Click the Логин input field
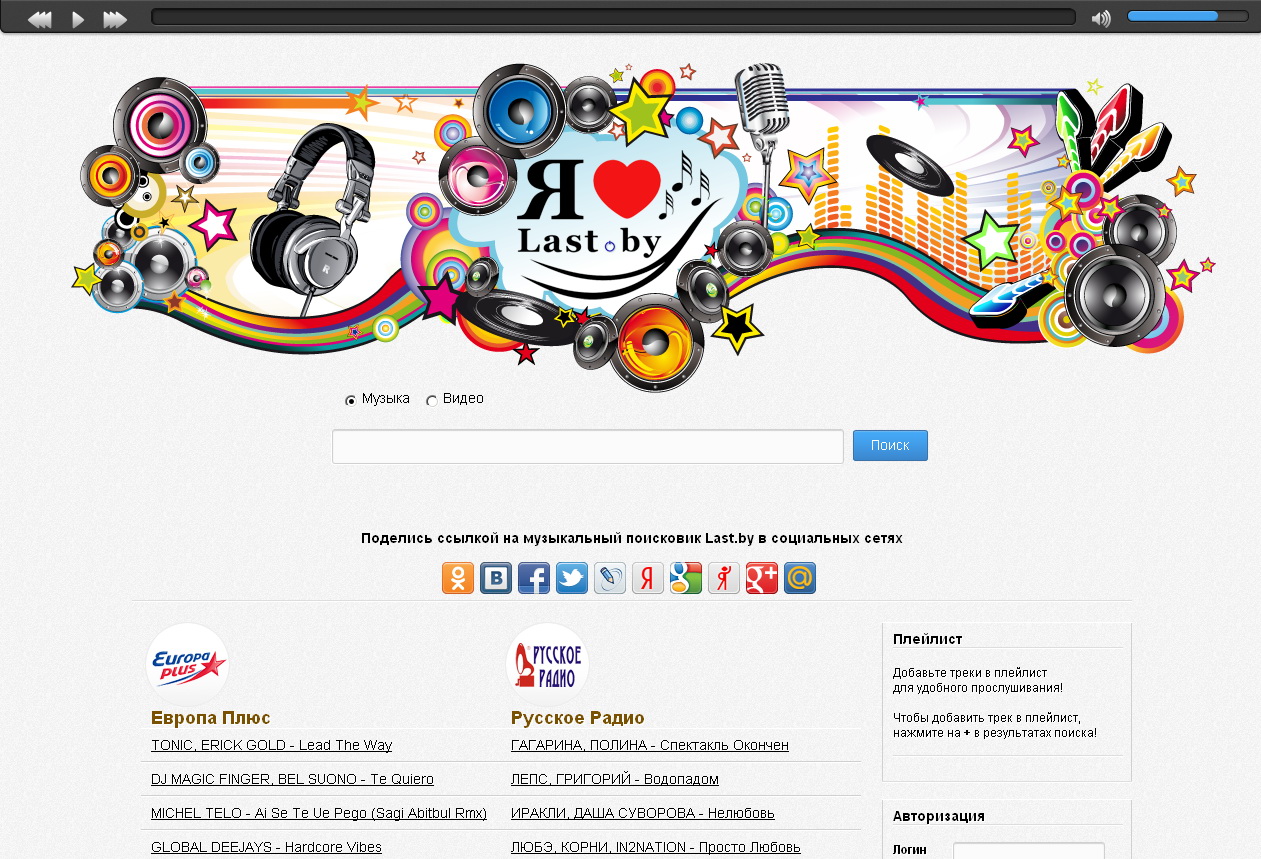The width and height of the screenshot is (1261, 859). pos(1029,851)
